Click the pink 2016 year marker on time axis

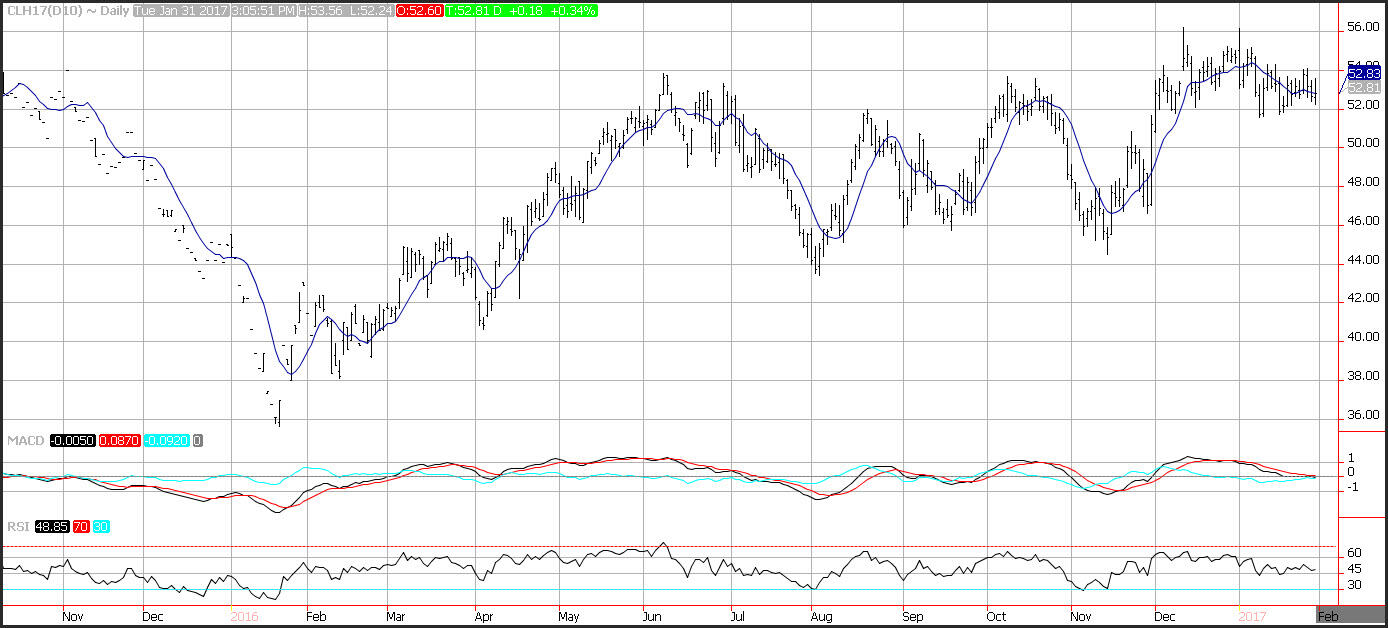tap(246, 617)
